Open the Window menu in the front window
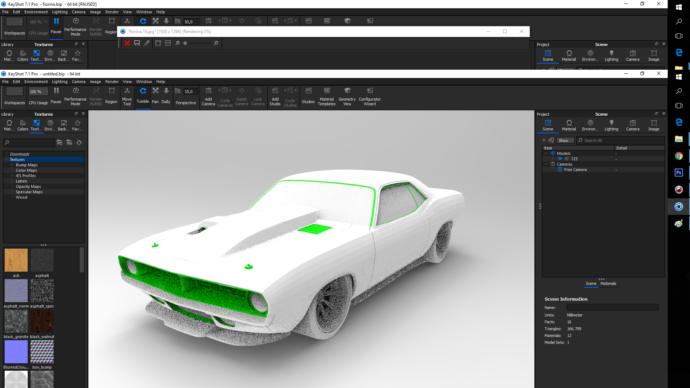Viewport: 690px width, 388px height. [144, 82]
